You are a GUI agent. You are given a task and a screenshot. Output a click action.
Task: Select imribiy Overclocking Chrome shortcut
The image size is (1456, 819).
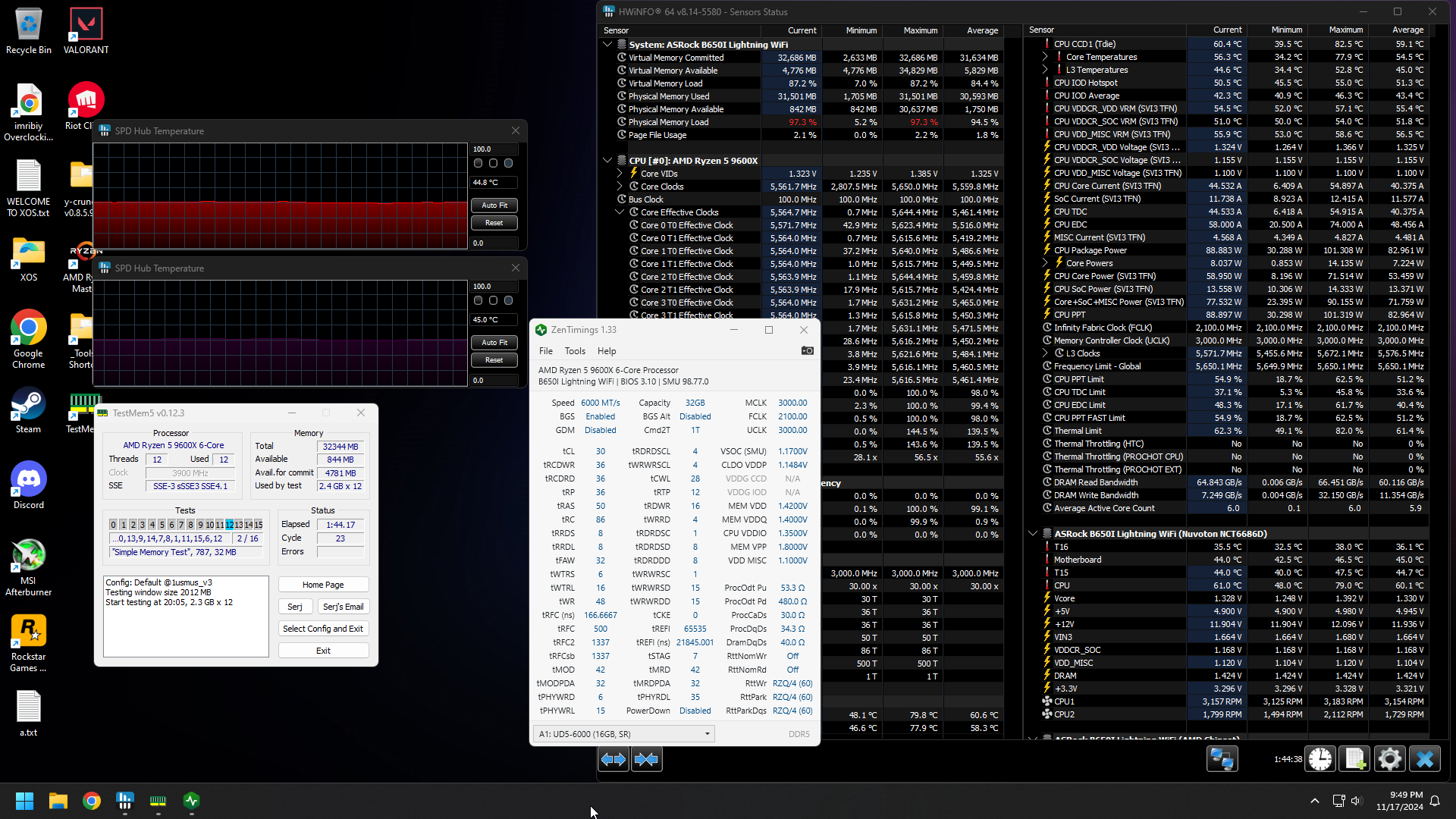tap(29, 112)
